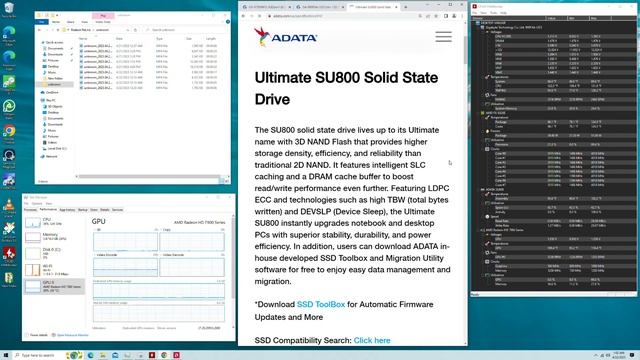Click the browser back arrow
Image resolution: width=640 pixels, height=360 pixels.
click(243, 16)
